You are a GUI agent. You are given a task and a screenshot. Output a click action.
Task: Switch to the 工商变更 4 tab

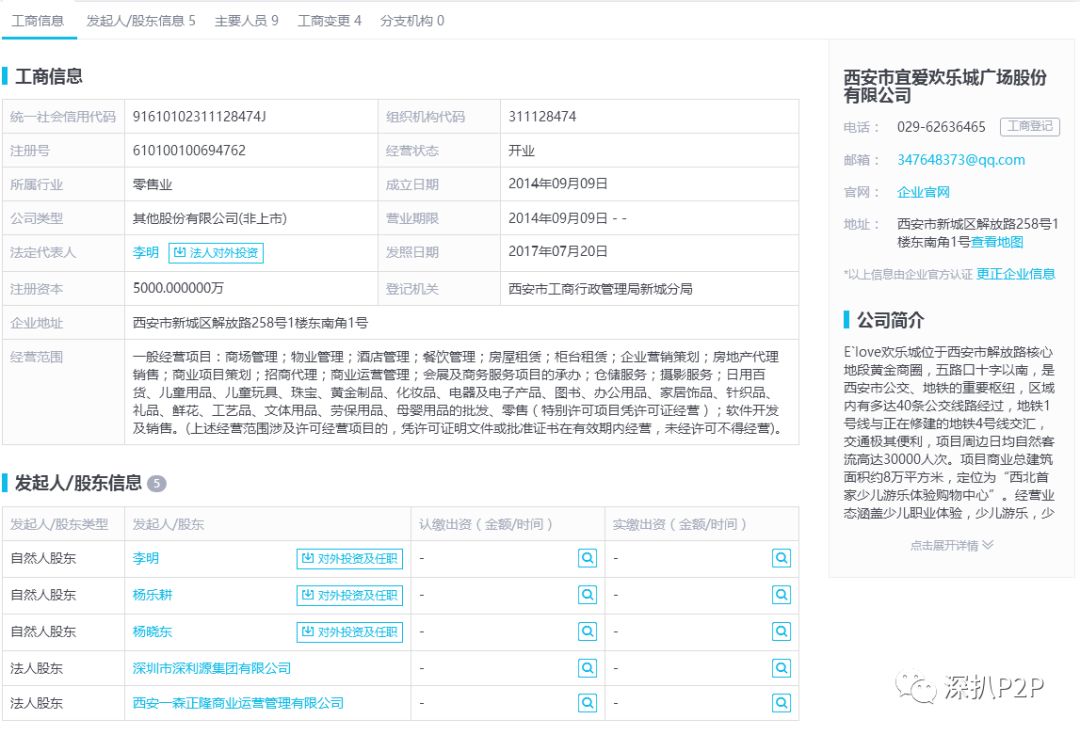click(x=329, y=21)
